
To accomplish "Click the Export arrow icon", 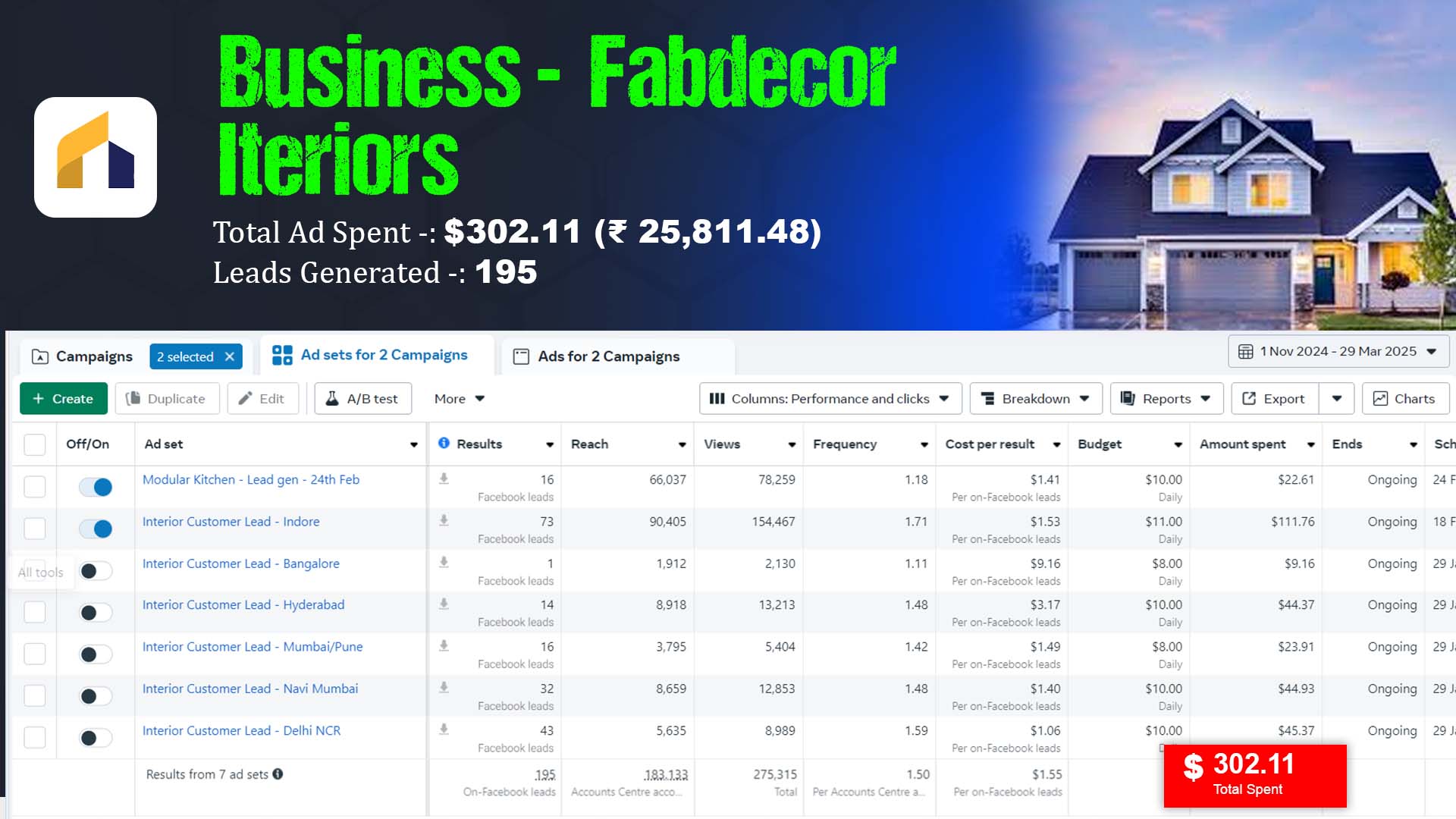I will pos(1249,399).
